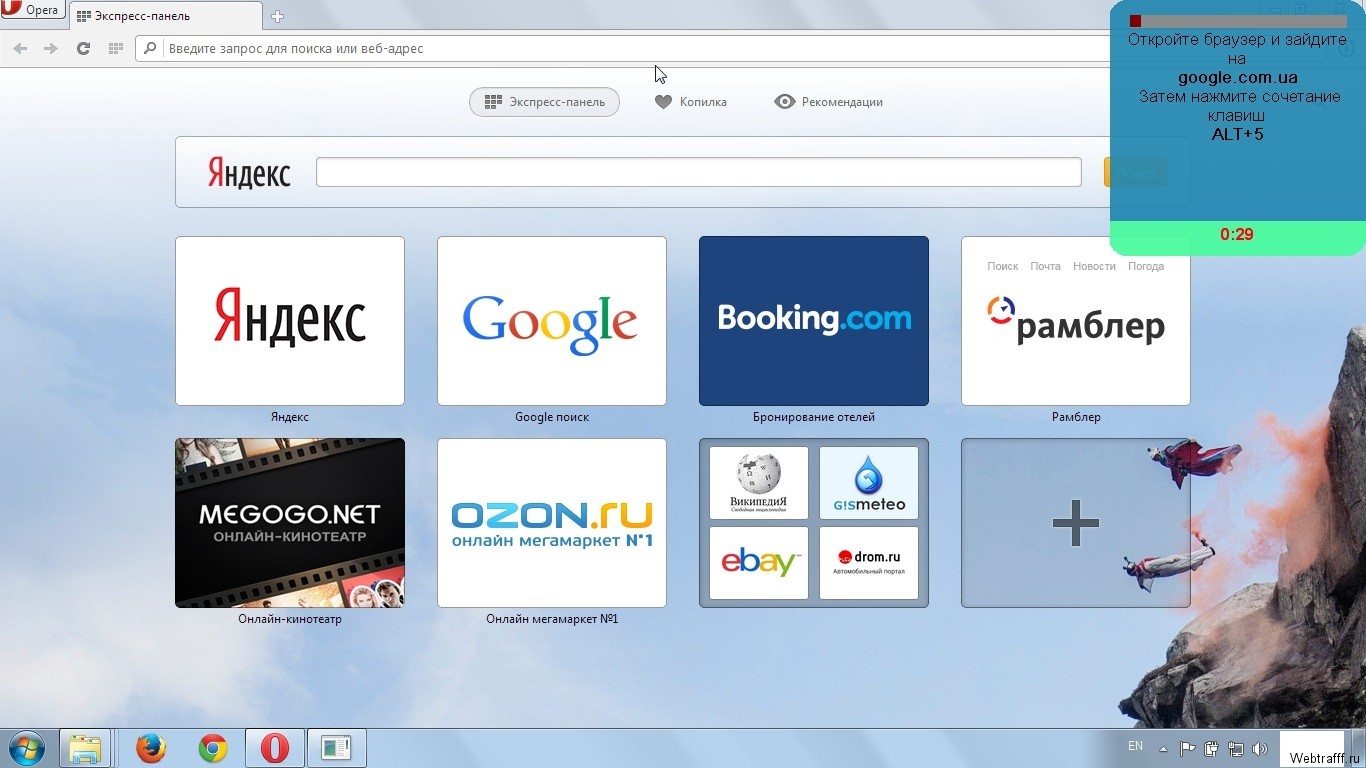1366x768 pixels.
Task: Click the power plug tray icon
Action: [1212, 748]
